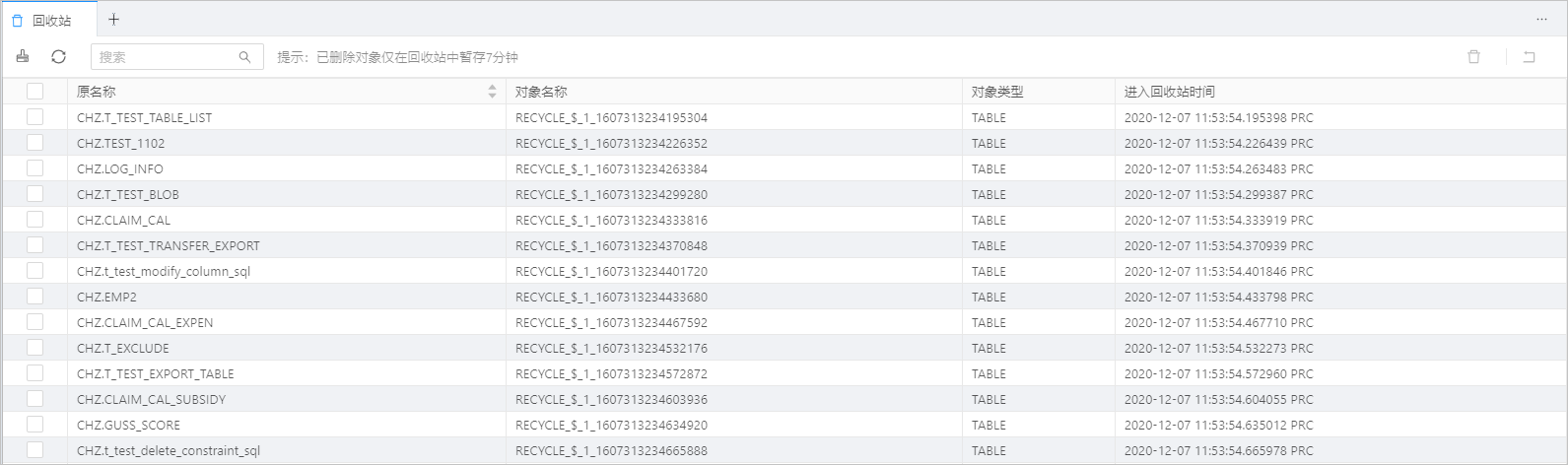The width and height of the screenshot is (1568, 465).
Task: Click the 进入回收站时间 column header
Action: click(x=1169, y=92)
